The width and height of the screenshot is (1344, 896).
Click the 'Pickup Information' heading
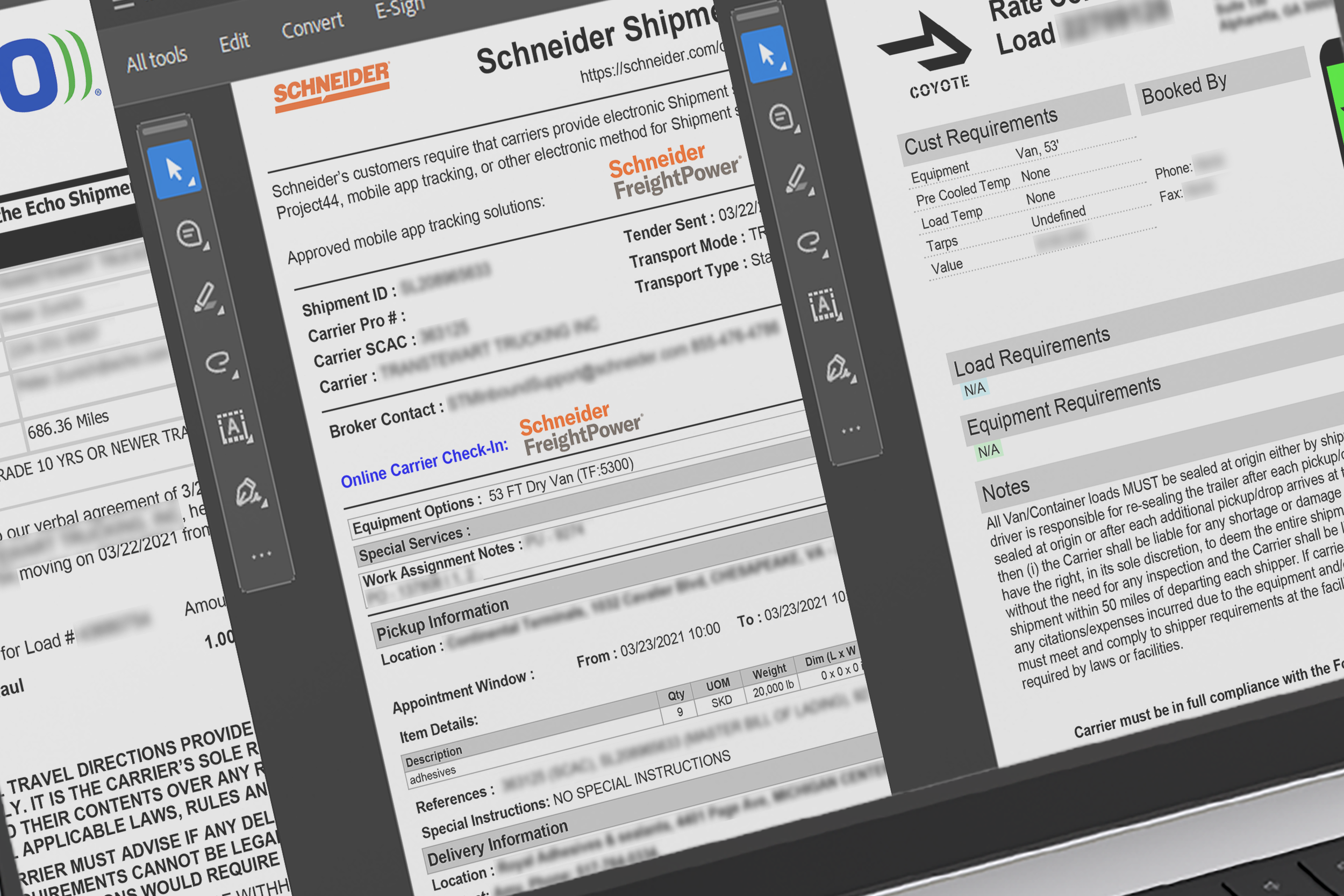(442, 619)
